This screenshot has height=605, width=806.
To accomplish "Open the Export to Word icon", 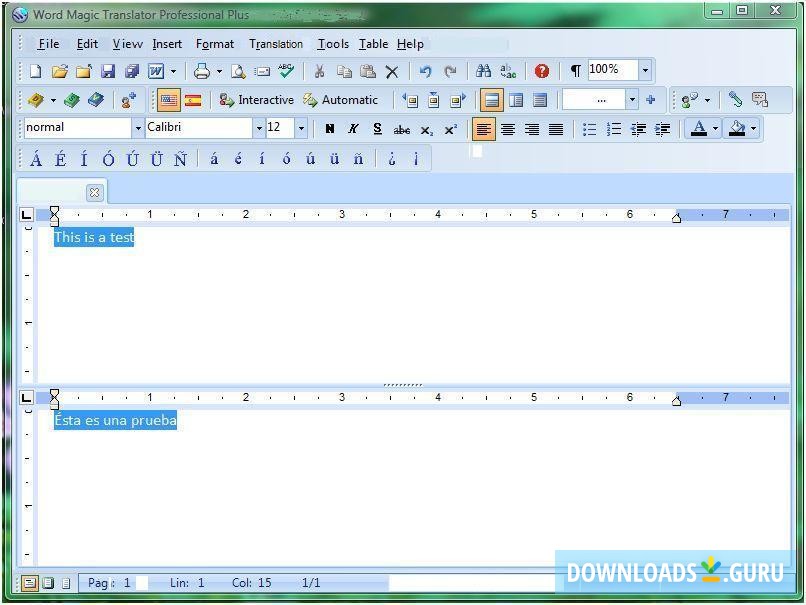I will [x=157, y=70].
